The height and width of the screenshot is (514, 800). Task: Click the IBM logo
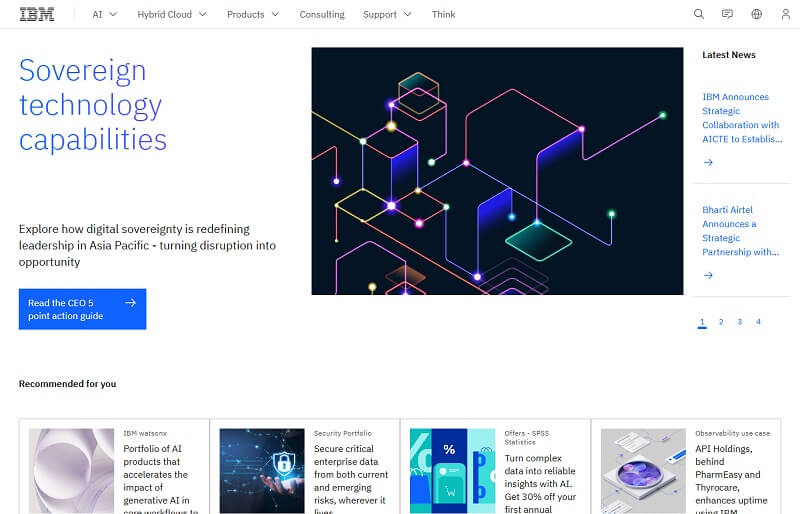pyautogui.click(x=37, y=14)
